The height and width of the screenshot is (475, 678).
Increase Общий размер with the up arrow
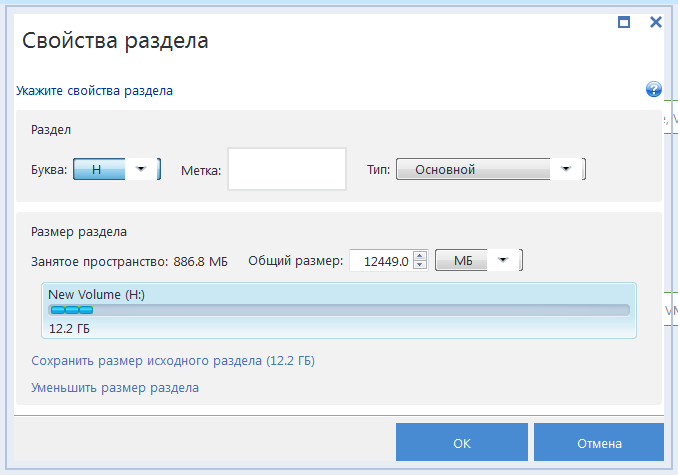click(x=420, y=255)
